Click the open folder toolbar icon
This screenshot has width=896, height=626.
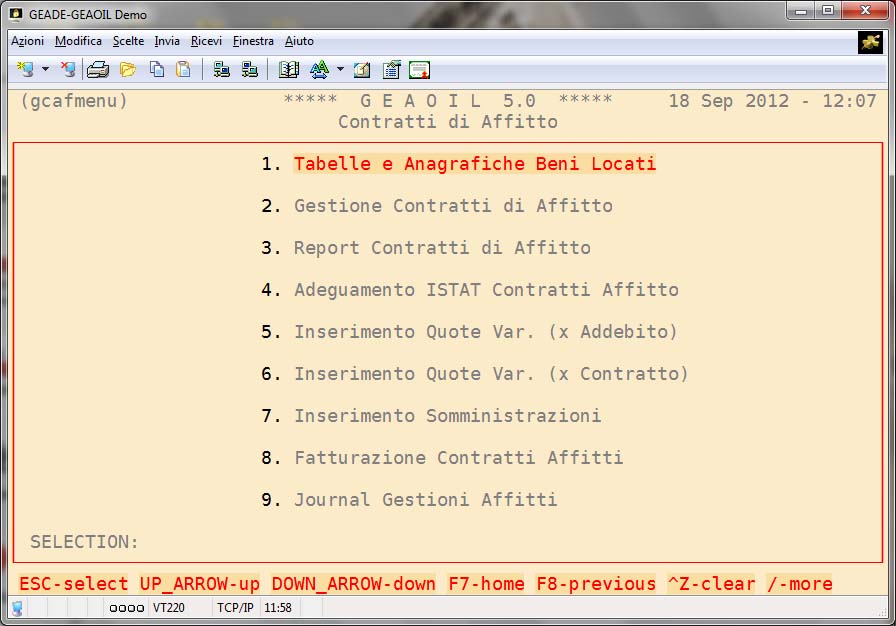(x=127, y=69)
